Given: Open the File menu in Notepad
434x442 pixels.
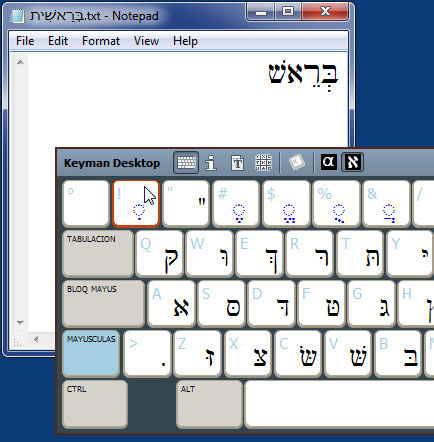Looking at the screenshot, I should 25,41.
